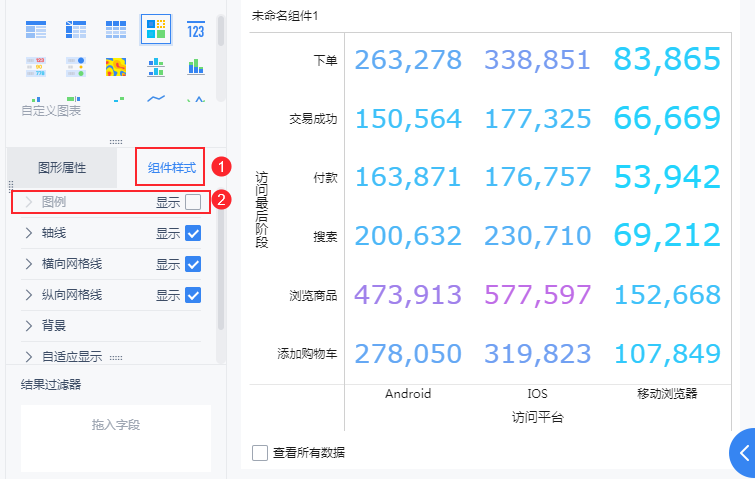Expand the 图例 section chevron
The width and height of the screenshot is (755, 479).
pos(28,202)
